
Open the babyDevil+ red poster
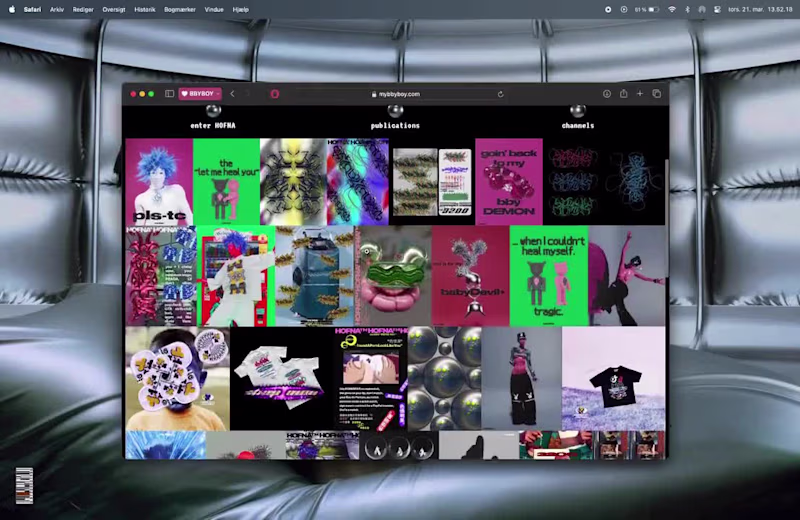470,276
